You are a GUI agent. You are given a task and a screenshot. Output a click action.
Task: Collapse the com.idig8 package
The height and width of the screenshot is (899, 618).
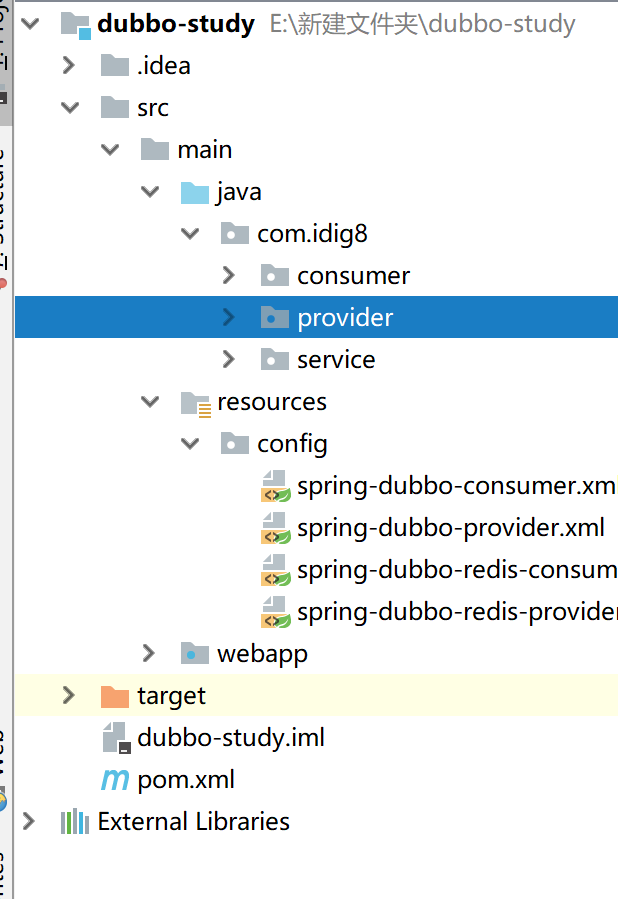[189, 234]
